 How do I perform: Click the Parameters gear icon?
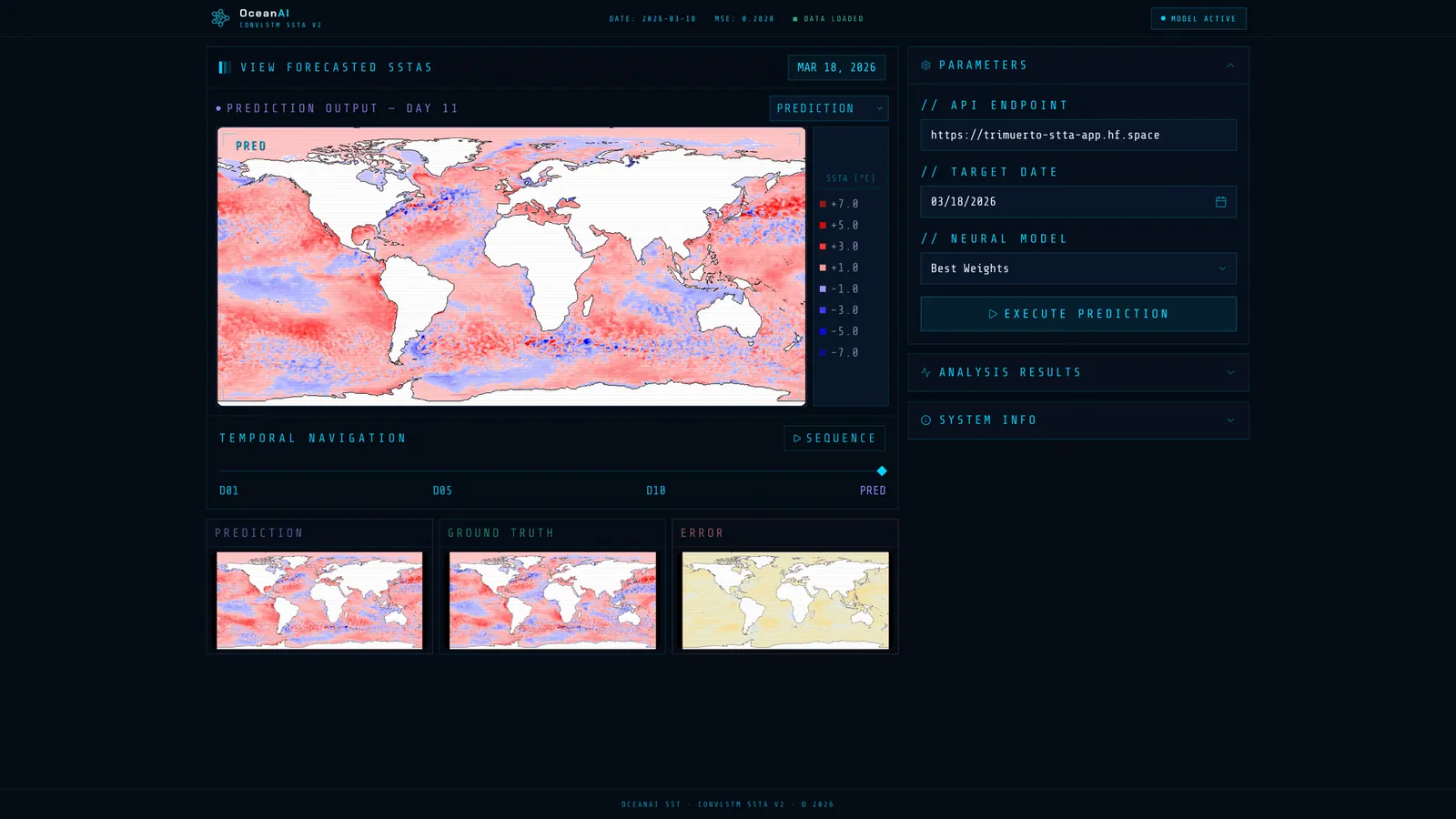pos(925,66)
